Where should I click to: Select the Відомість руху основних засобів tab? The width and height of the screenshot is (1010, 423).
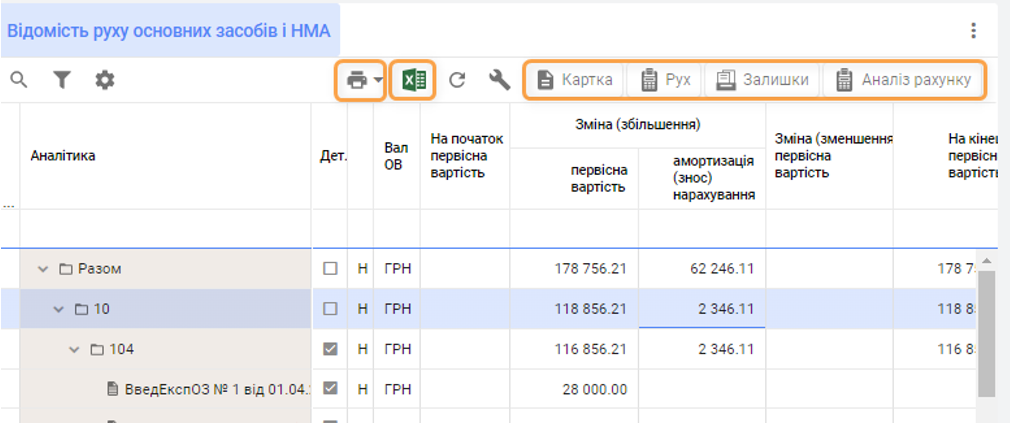click(169, 30)
